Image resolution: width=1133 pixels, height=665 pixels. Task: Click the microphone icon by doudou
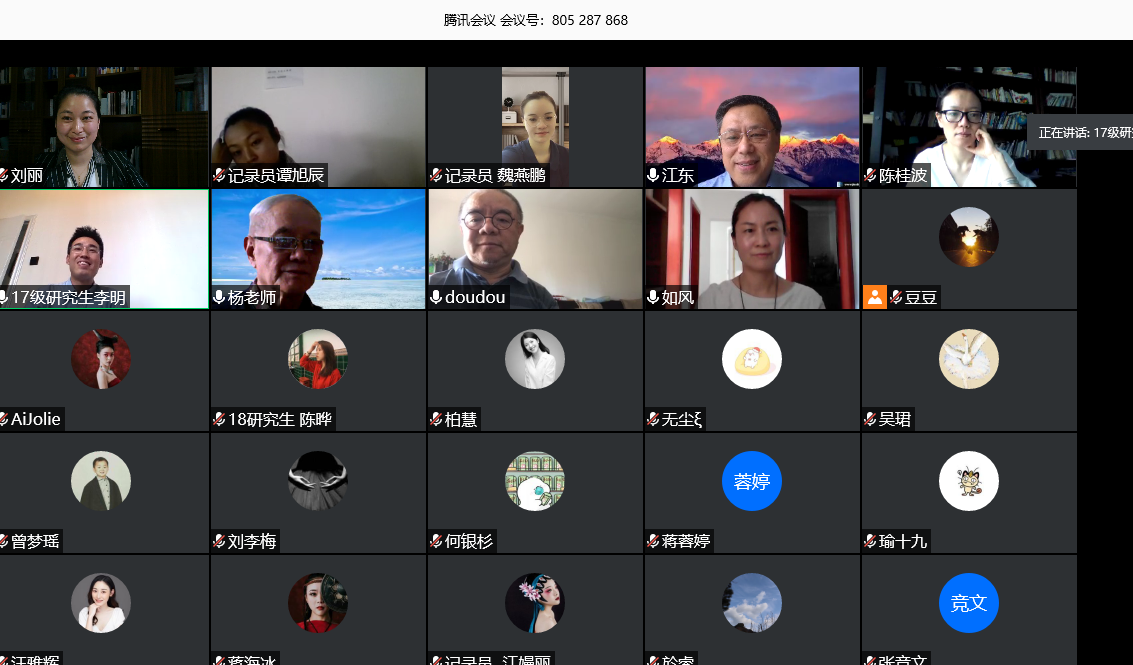[x=436, y=297]
